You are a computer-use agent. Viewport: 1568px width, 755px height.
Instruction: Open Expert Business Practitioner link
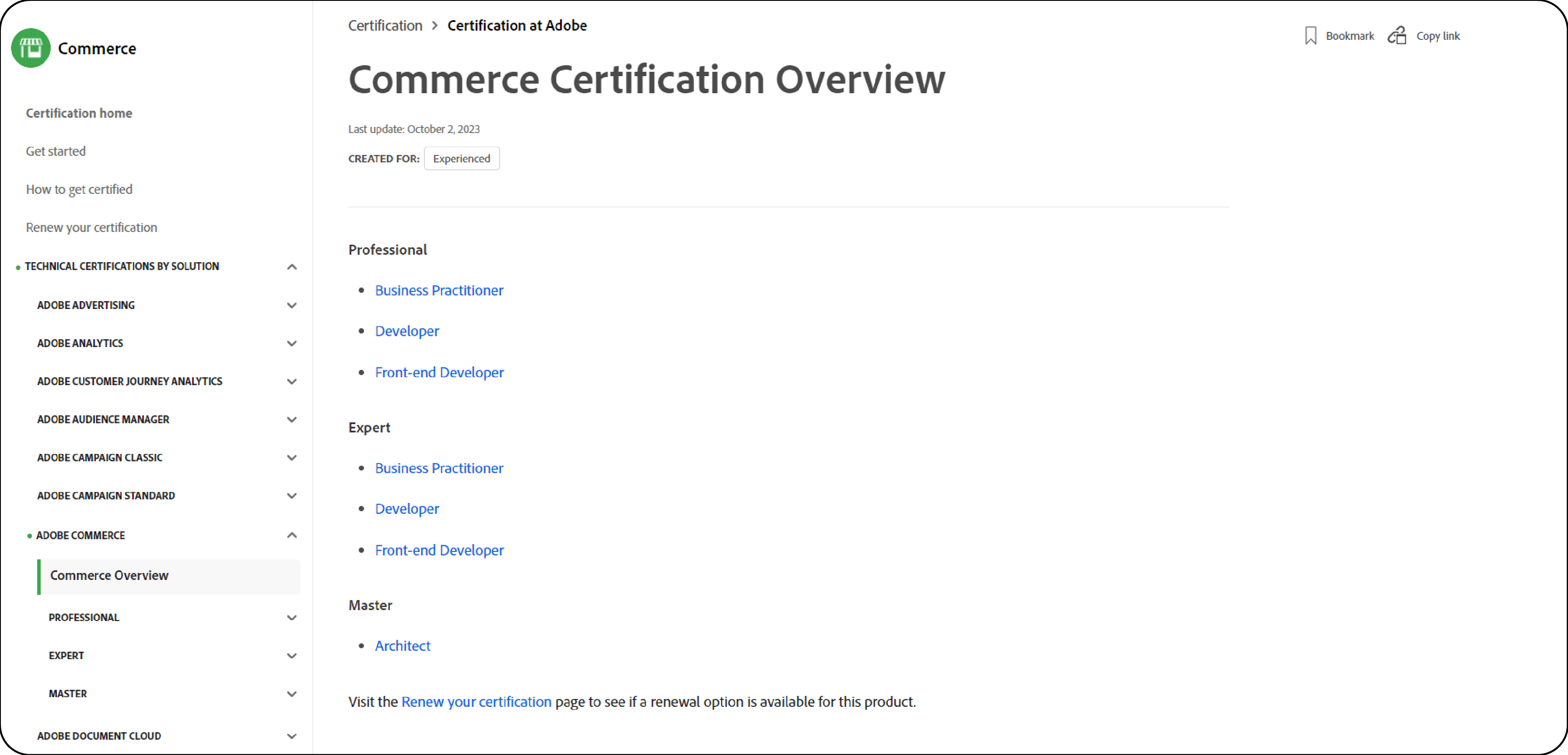(439, 468)
